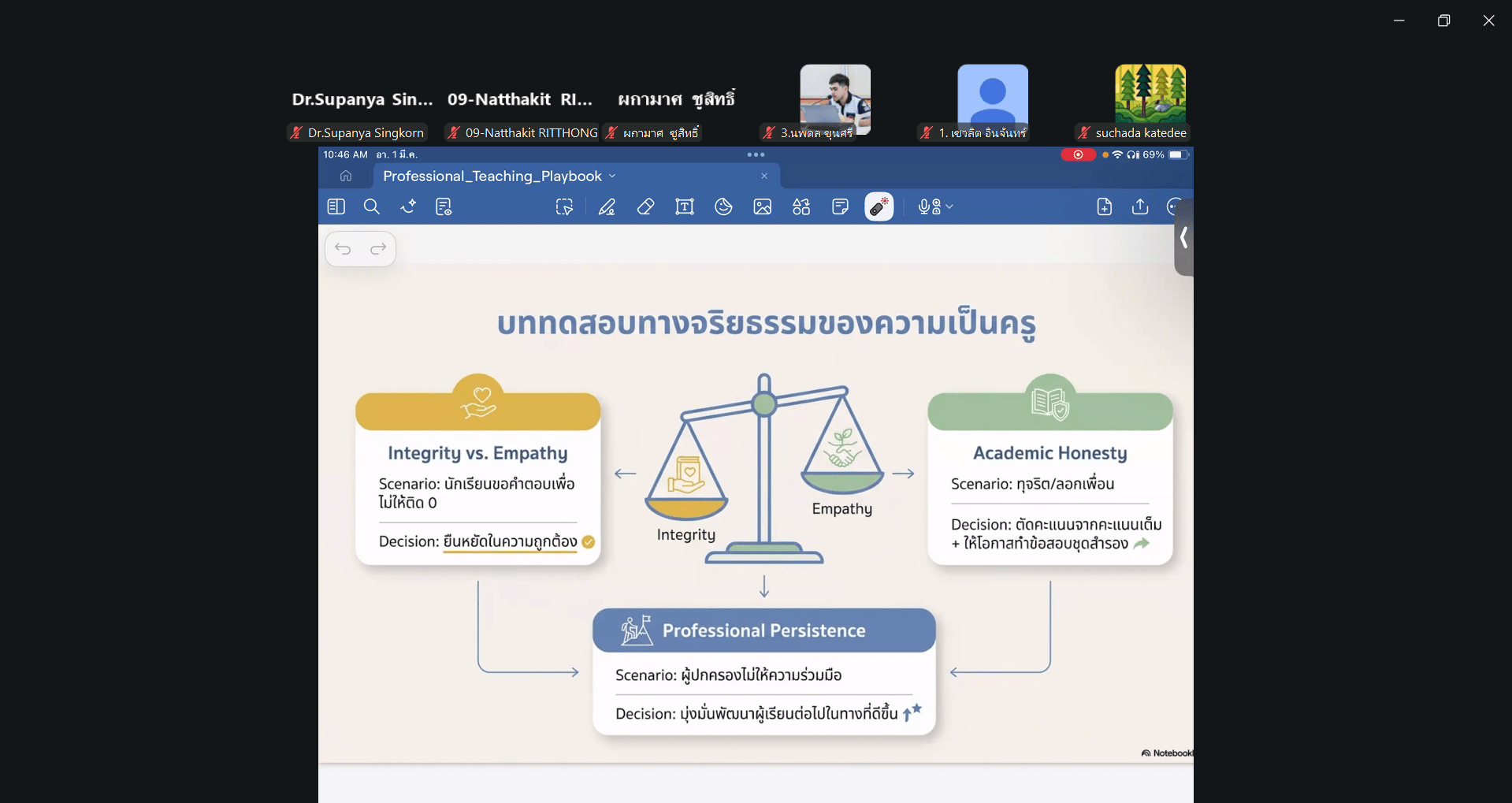The width and height of the screenshot is (1512, 803).
Task: Go to the Home library tab
Action: tap(346, 177)
